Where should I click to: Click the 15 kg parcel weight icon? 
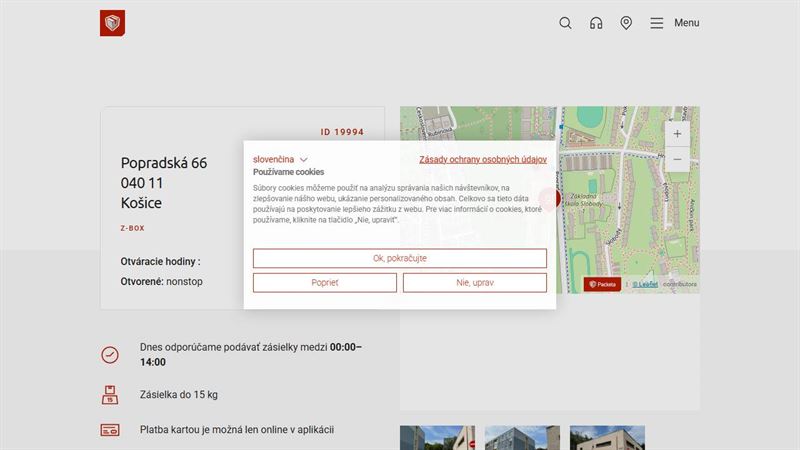point(110,395)
